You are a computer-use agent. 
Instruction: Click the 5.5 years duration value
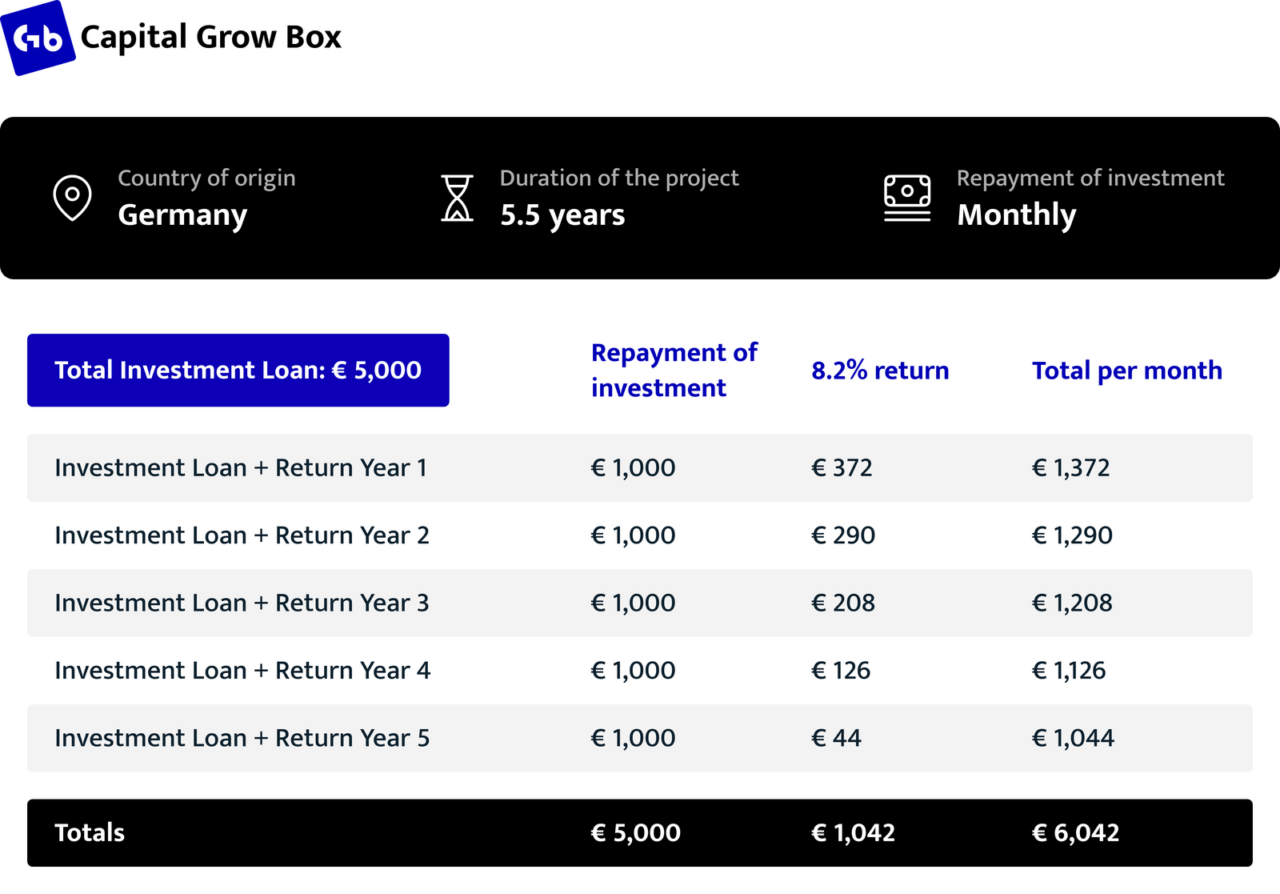pos(562,215)
